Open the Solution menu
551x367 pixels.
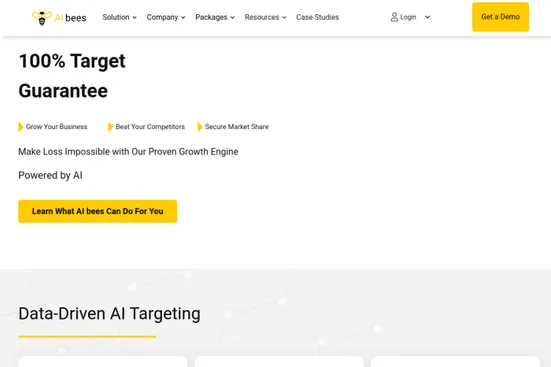click(116, 17)
